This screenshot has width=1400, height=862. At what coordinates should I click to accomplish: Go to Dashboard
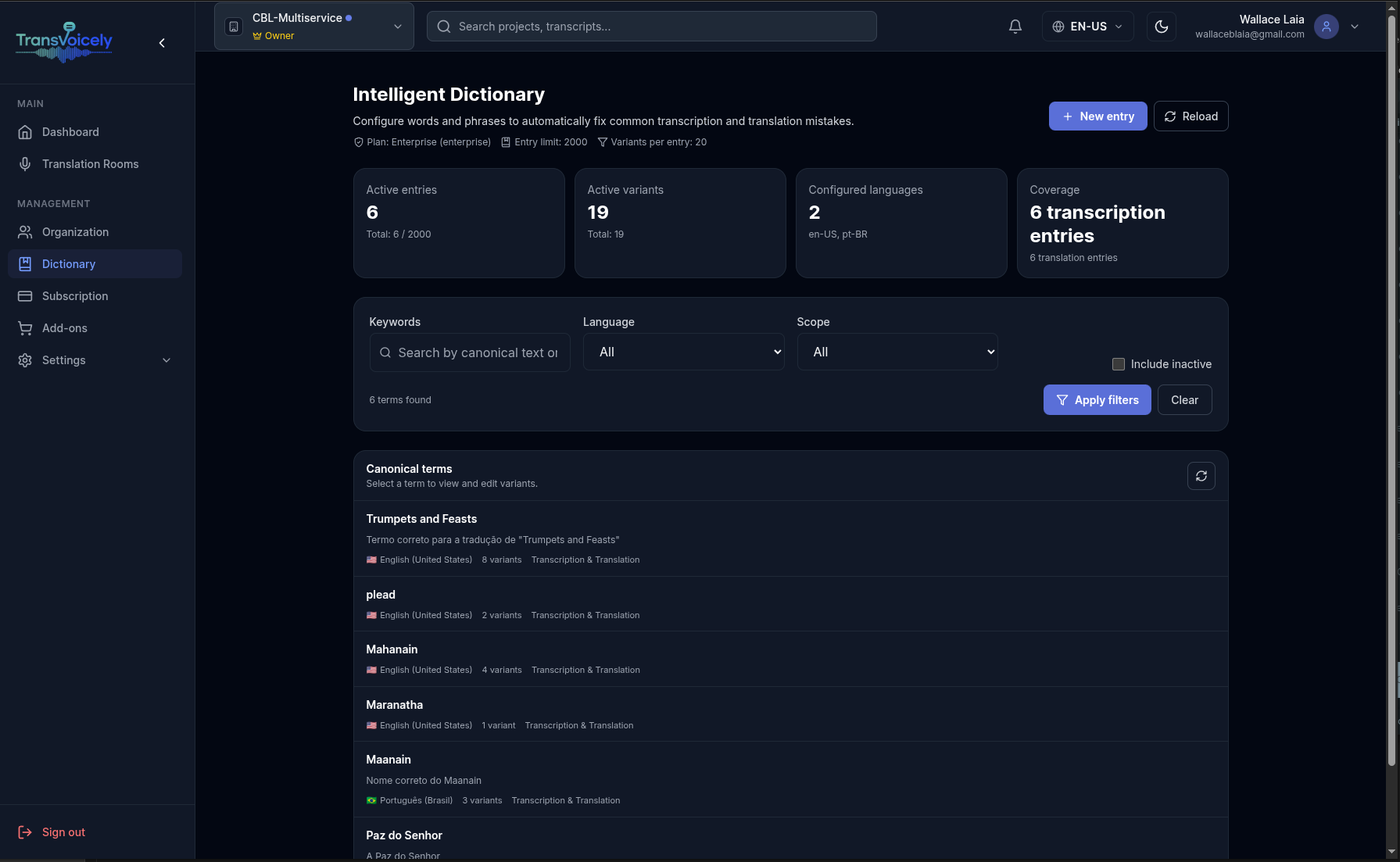coord(95,132)
